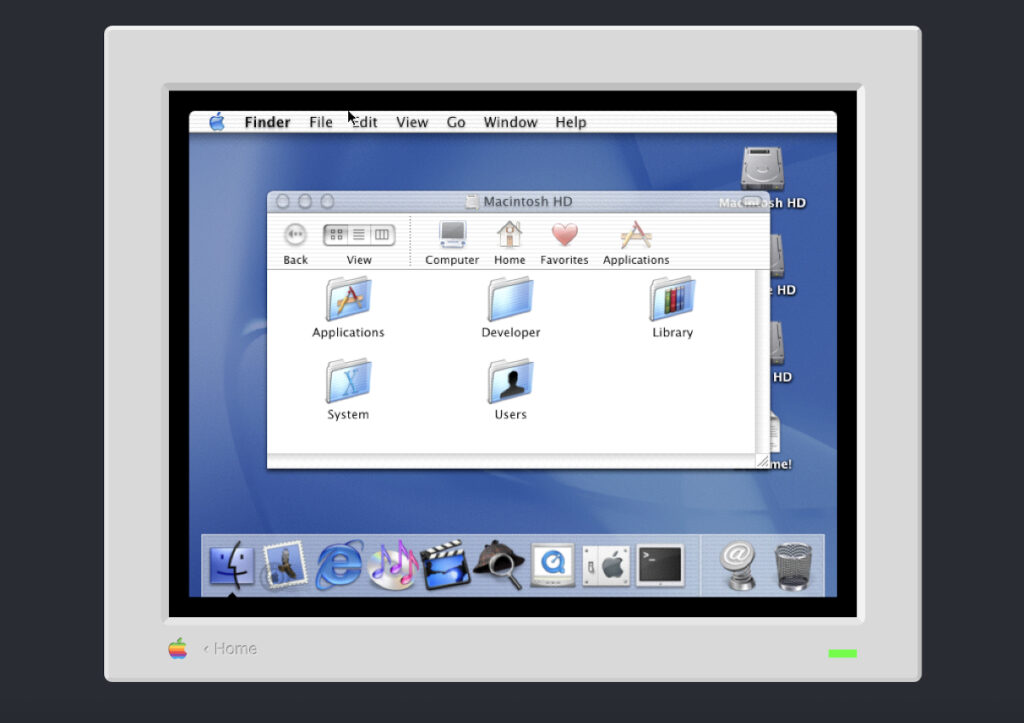Open System Preferences from the Dock
Viewport: 1024px width, 723px height.
coord(606,566)
